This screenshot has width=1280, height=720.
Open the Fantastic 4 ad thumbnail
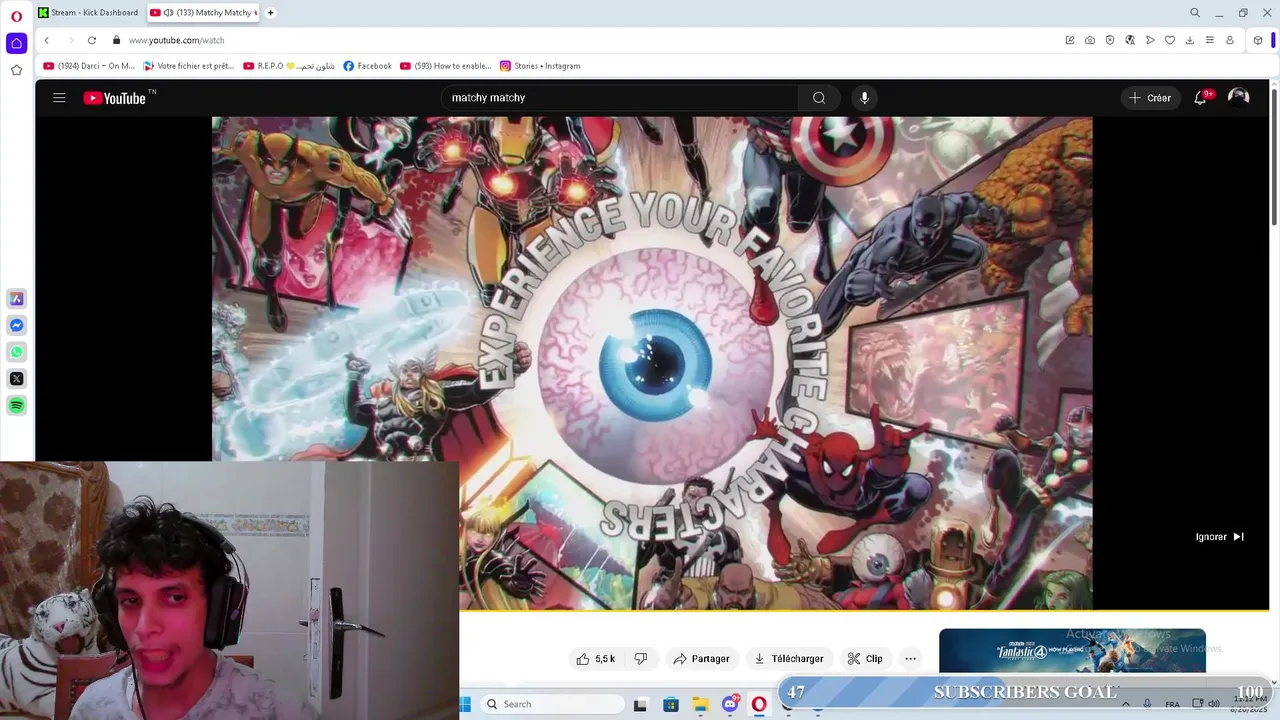click(1072, 651)
